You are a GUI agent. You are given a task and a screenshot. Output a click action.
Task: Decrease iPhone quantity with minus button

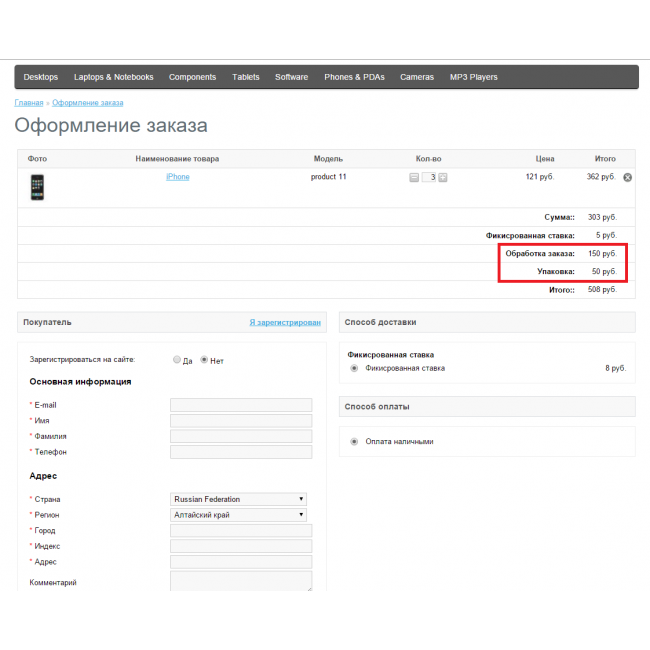414,178
